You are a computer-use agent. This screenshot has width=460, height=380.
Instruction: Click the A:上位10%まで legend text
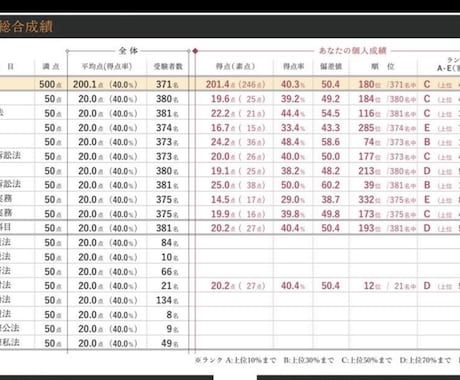(251, 360)
